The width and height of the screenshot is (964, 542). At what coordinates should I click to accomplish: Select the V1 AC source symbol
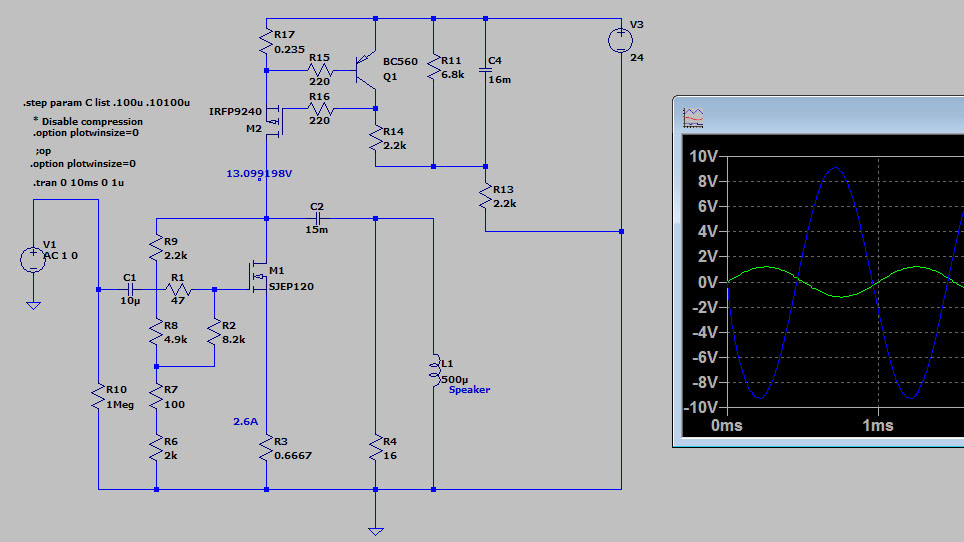[x=33, y=259]
